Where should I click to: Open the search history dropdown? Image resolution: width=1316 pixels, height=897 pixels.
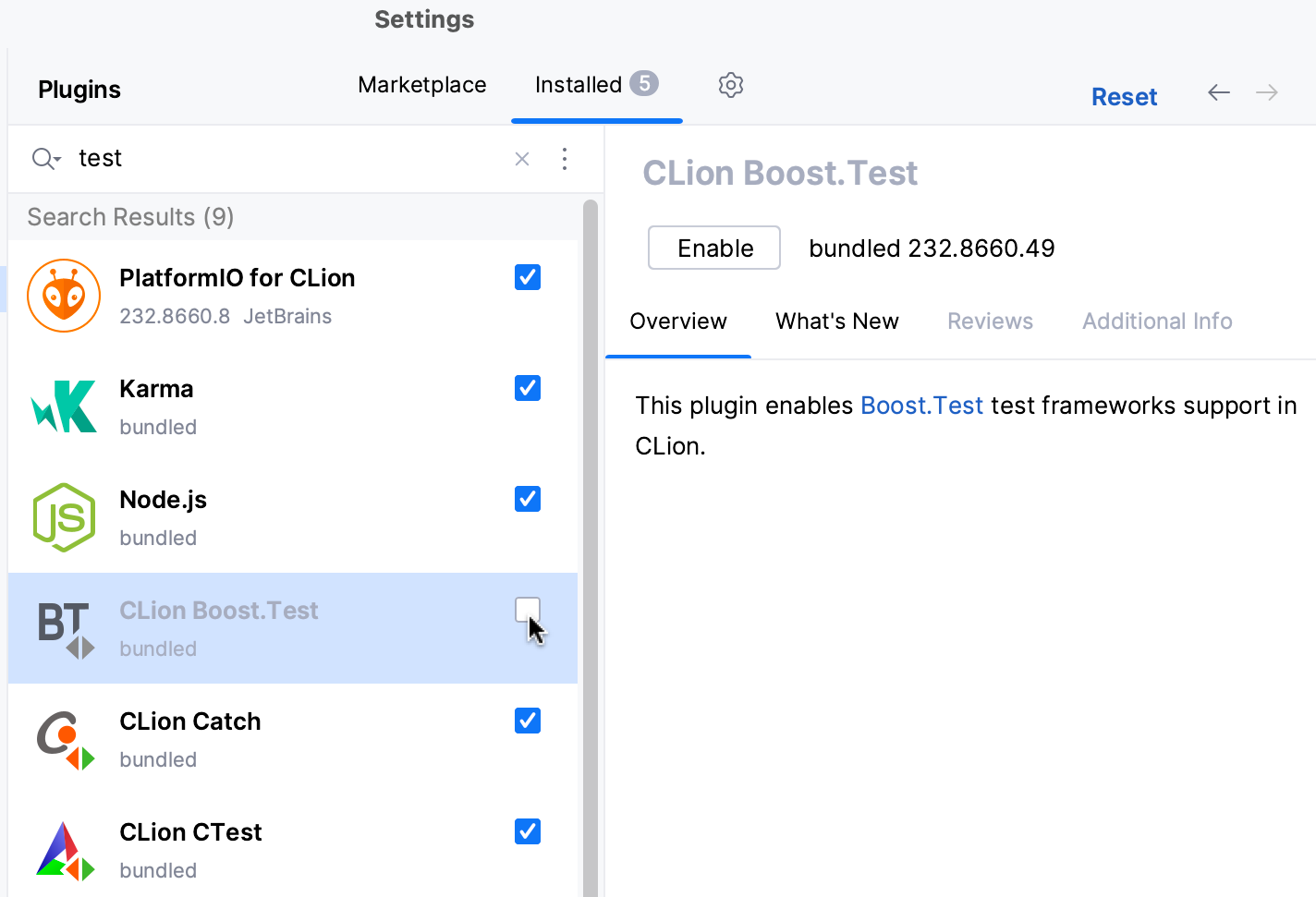pyautogui.click(x=45, y=159)
